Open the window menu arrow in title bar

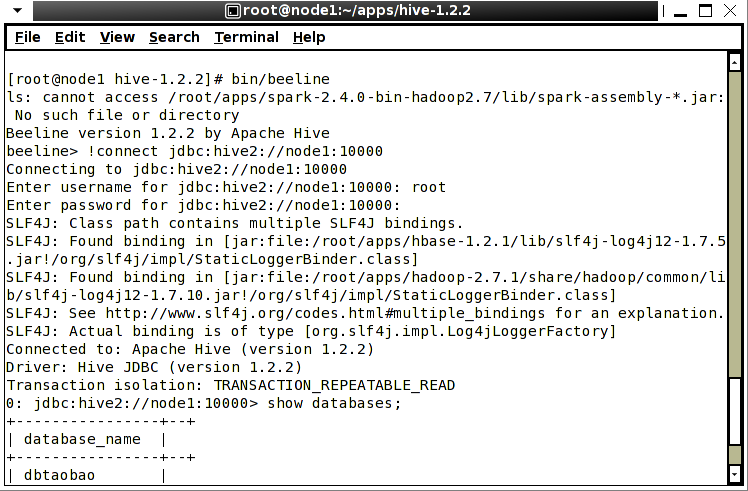click(x=18, y=10)
